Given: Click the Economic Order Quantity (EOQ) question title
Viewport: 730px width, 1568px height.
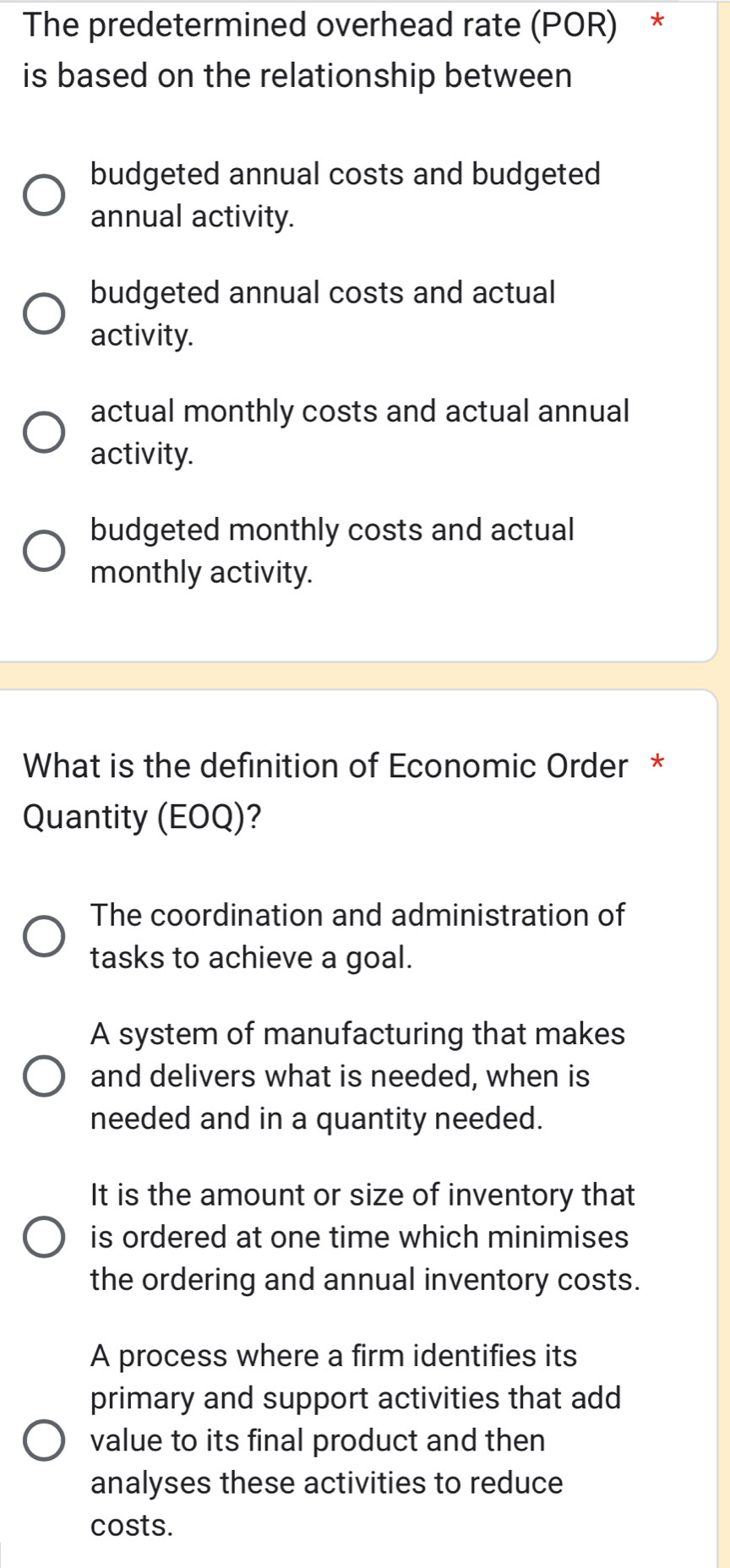Looking at the screenshot, I should coord(325,791).
